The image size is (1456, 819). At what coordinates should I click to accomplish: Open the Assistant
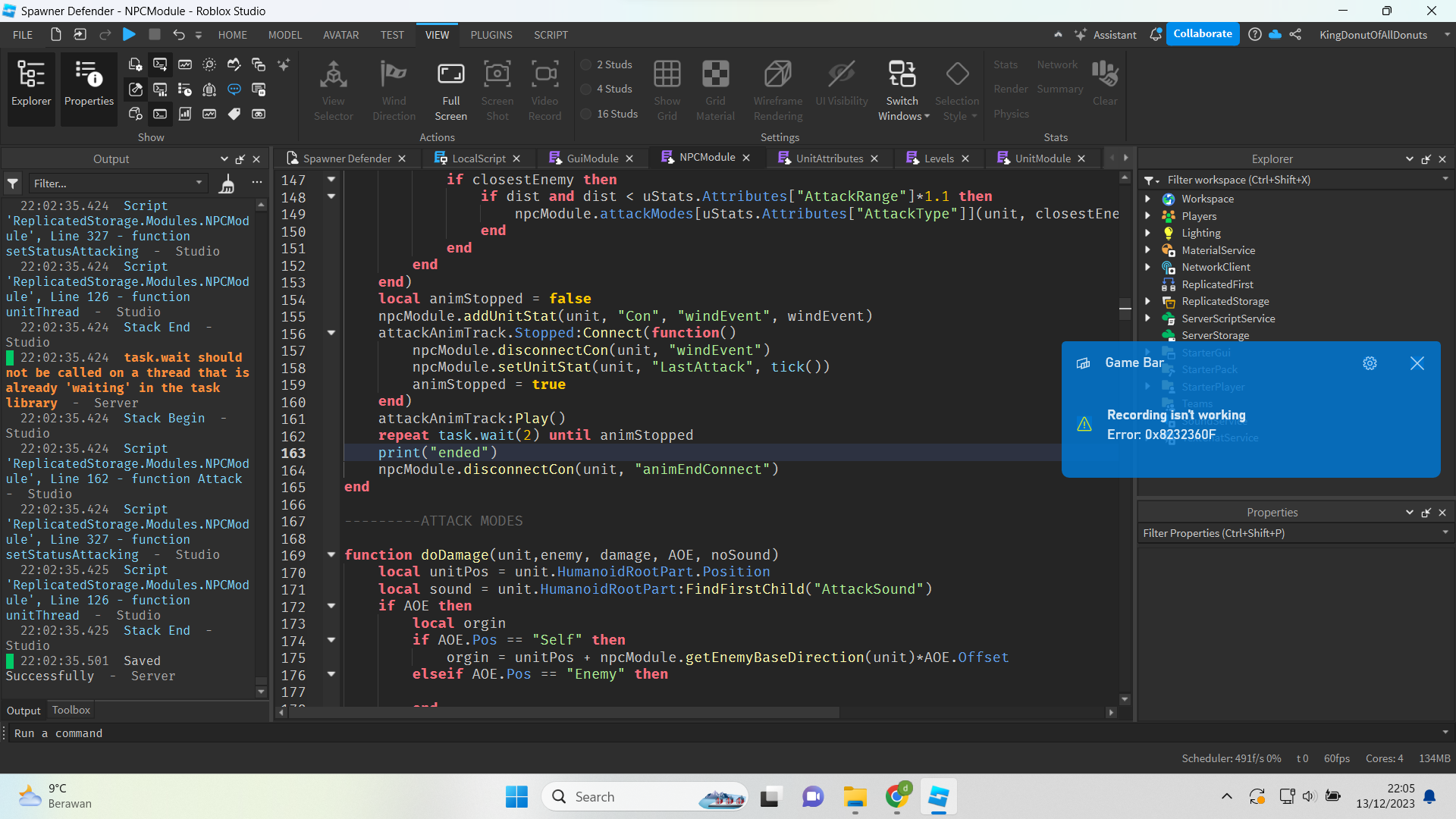pyautogui.click(x=1107, y=34)
